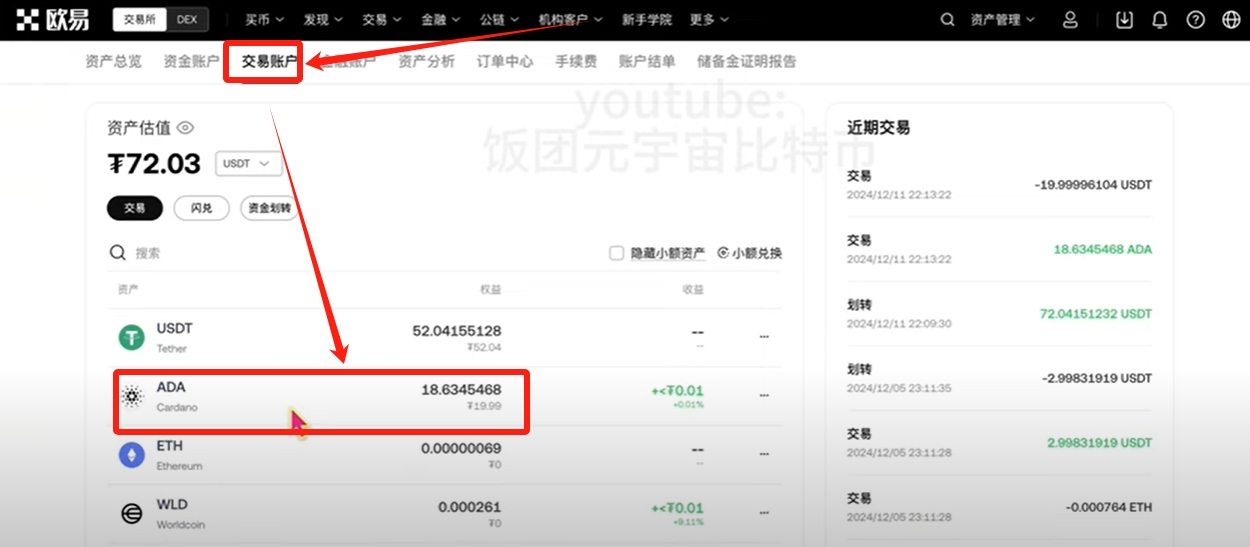Click the download app icon

pyautogui.click(x=1125, y=20)
